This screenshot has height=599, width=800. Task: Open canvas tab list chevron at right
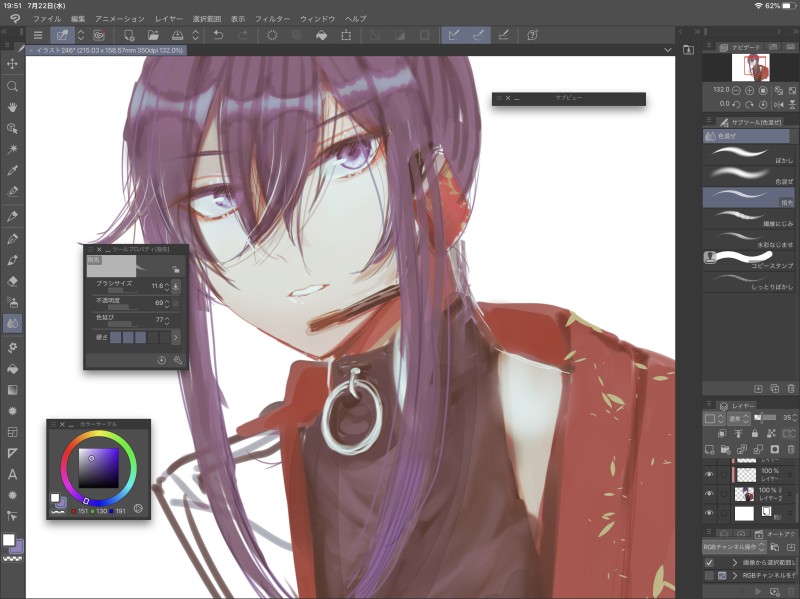[x=668, y=50]
